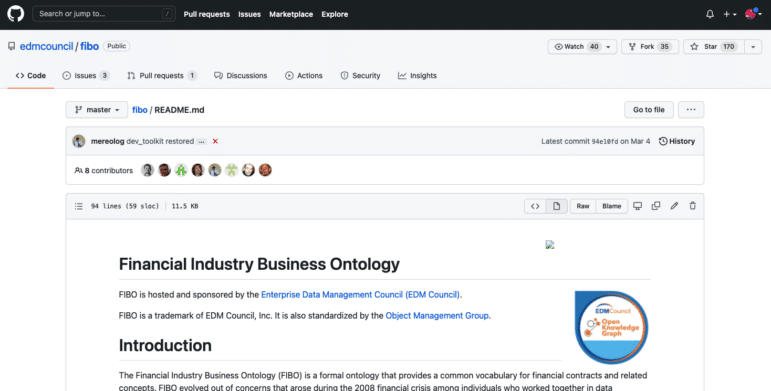Go to Marketplace
This screenshot has height=391, width=771.
tap(291, 14)
